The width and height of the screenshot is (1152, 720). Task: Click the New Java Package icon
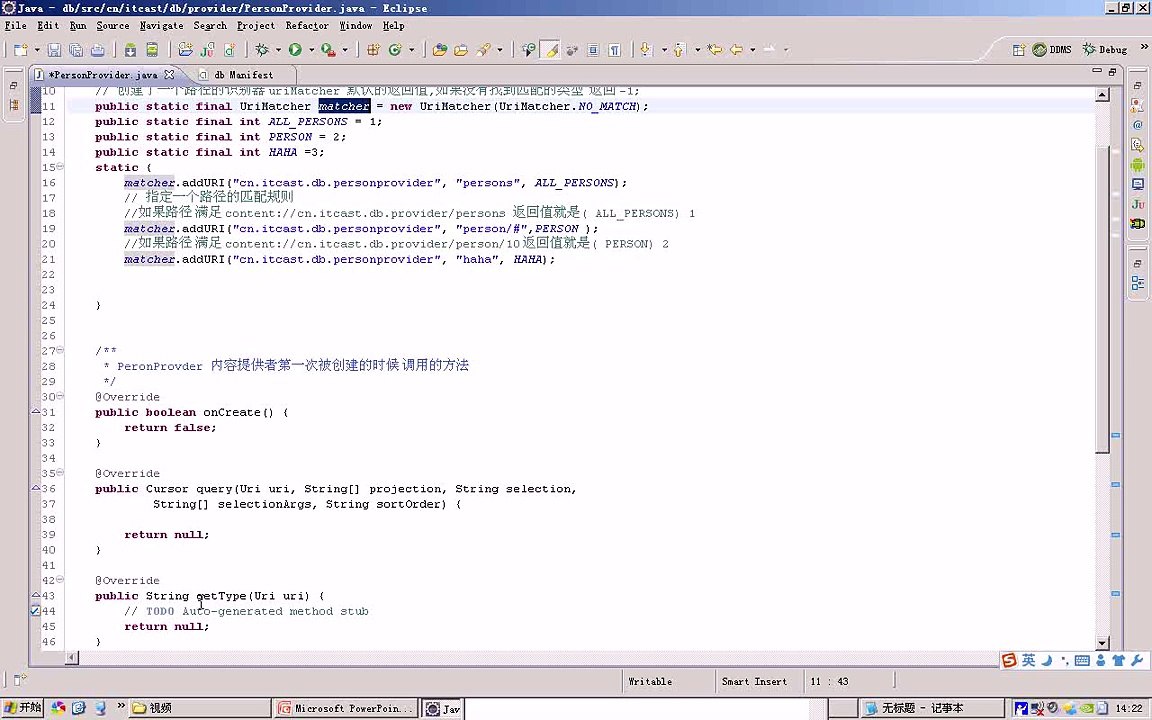[x=373, y=50]
